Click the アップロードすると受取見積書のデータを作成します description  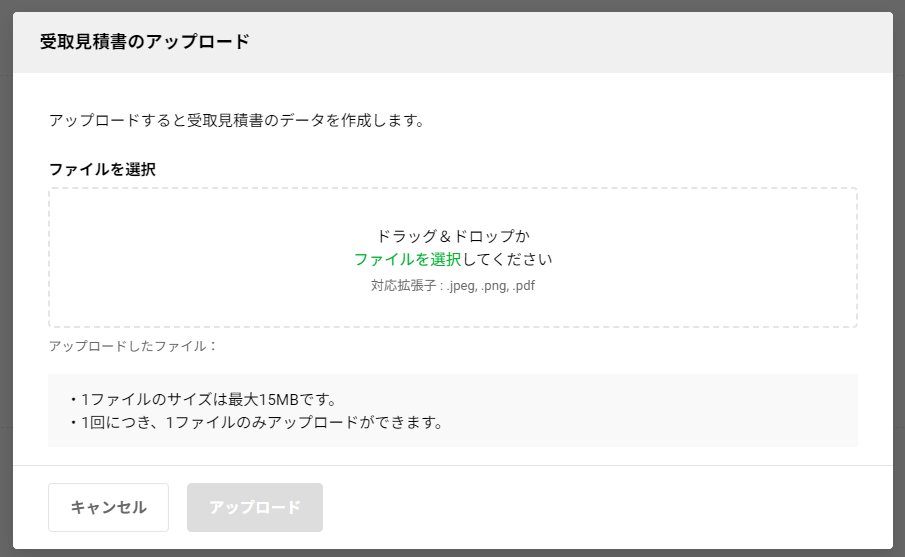[x=237, y=121]
